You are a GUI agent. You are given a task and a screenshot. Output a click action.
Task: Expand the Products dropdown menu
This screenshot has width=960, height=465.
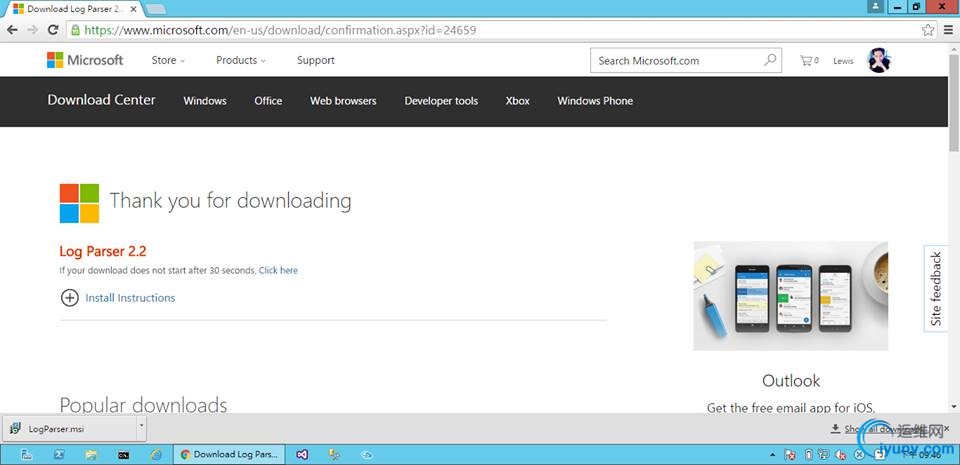241,60
